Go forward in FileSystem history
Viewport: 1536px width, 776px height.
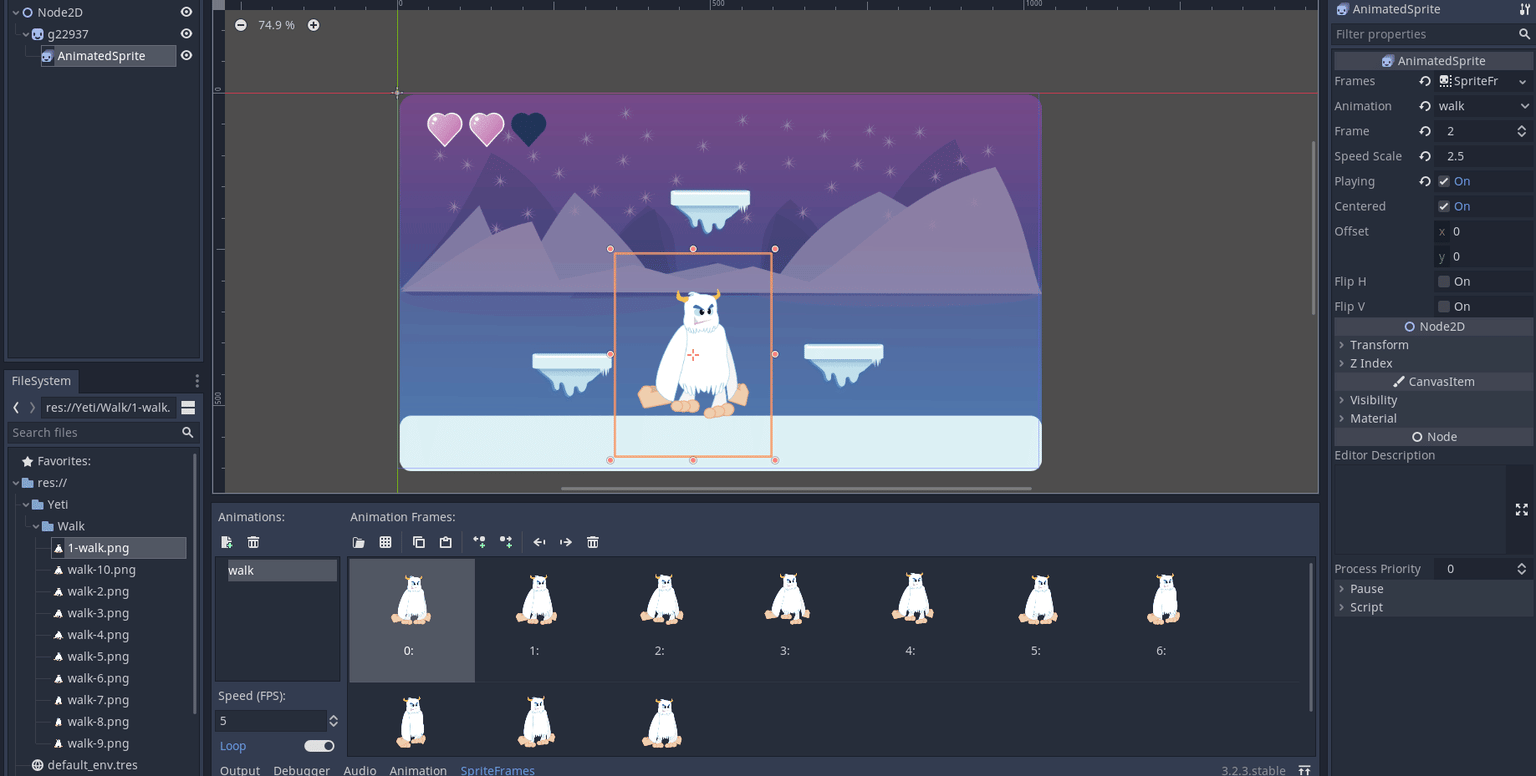(32, 407)
